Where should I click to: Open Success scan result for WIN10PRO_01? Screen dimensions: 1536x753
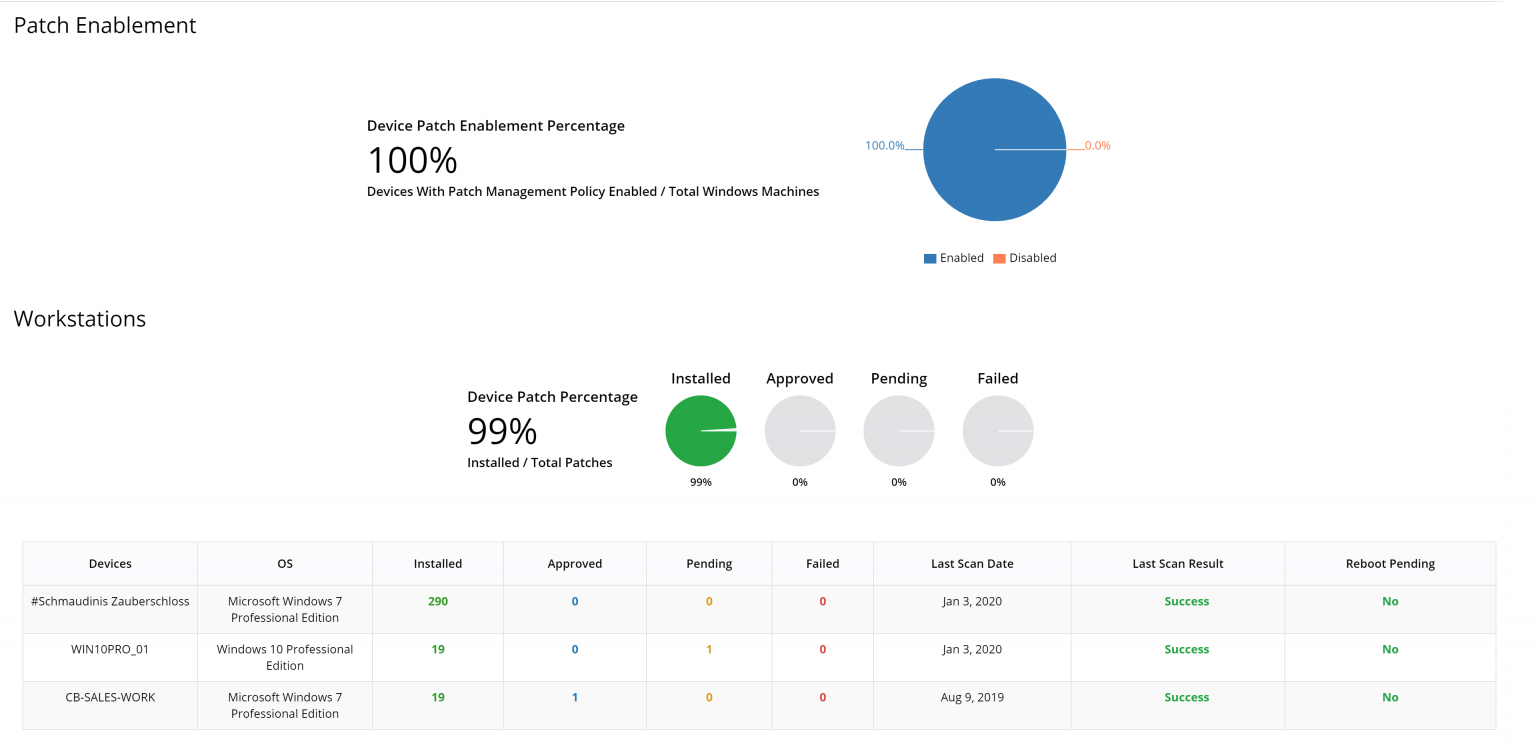click(1186, 649)
